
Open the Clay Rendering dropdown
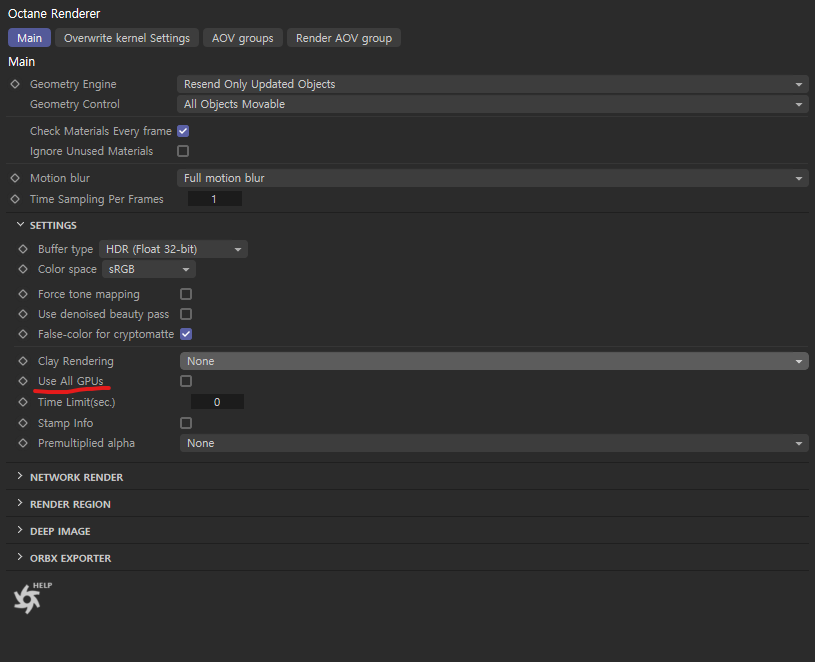point(494,361)
